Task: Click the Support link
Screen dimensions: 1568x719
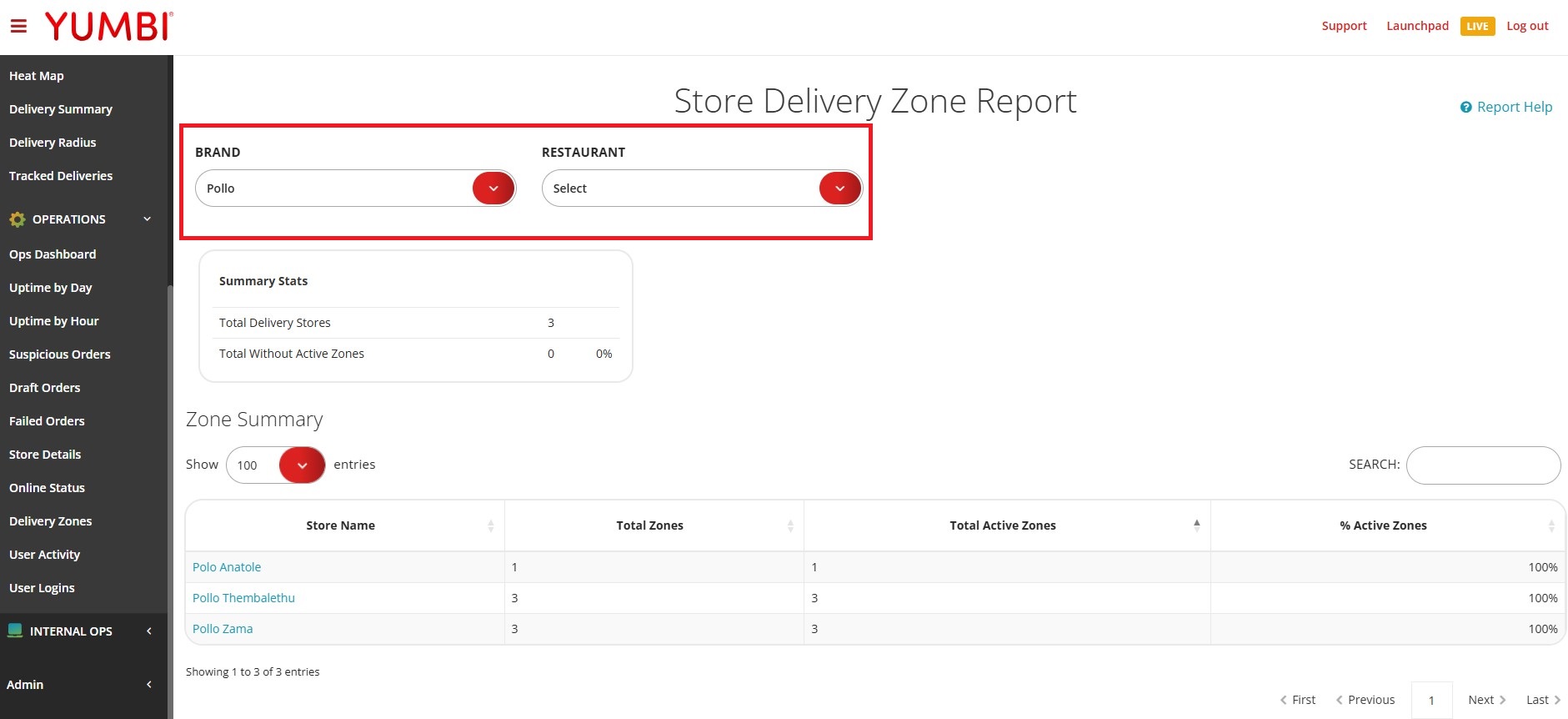Action: click(1344, 26)
